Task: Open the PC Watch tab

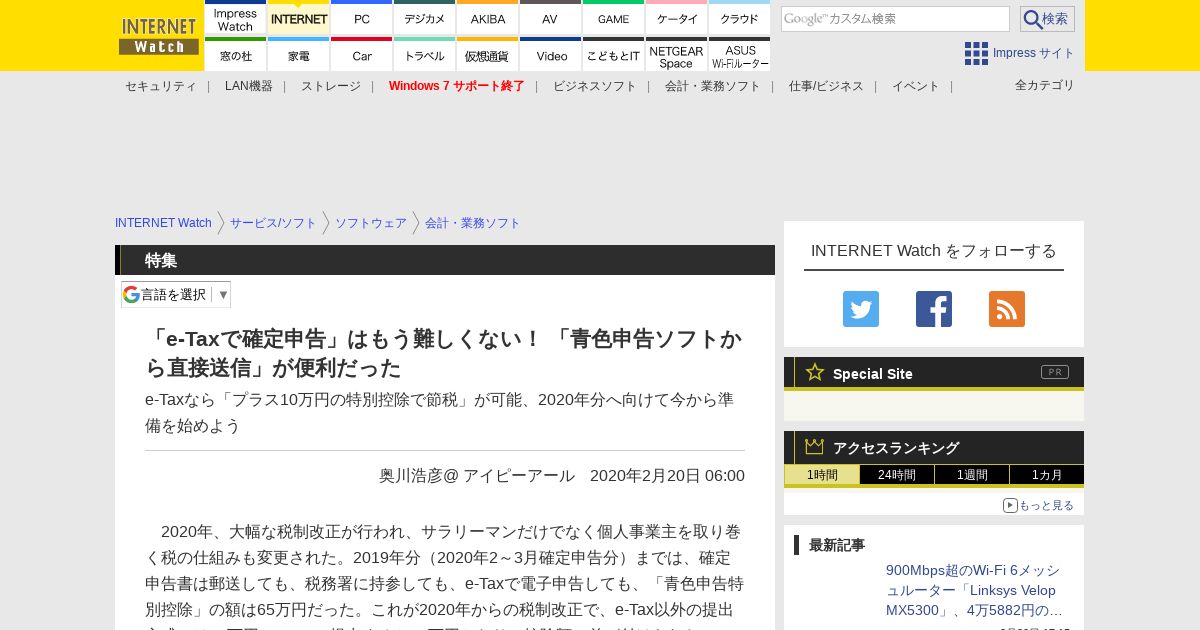Action: (x=362, y=18)
